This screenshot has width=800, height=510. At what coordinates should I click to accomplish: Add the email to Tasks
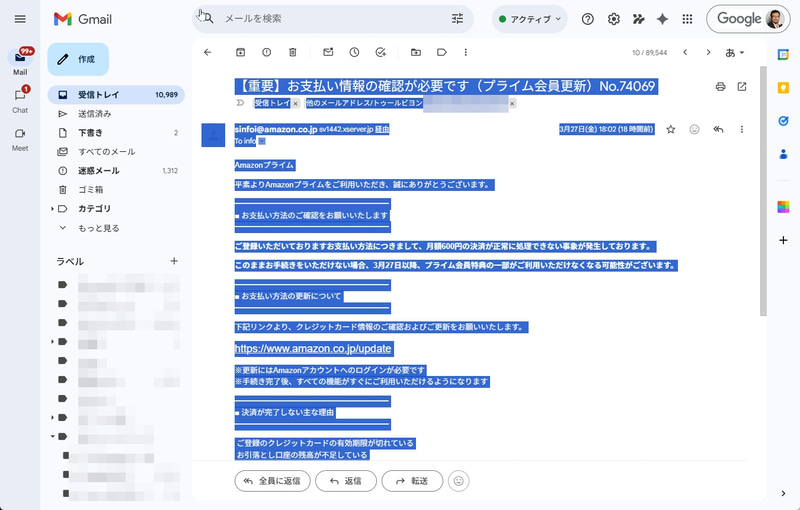(381, 52)
